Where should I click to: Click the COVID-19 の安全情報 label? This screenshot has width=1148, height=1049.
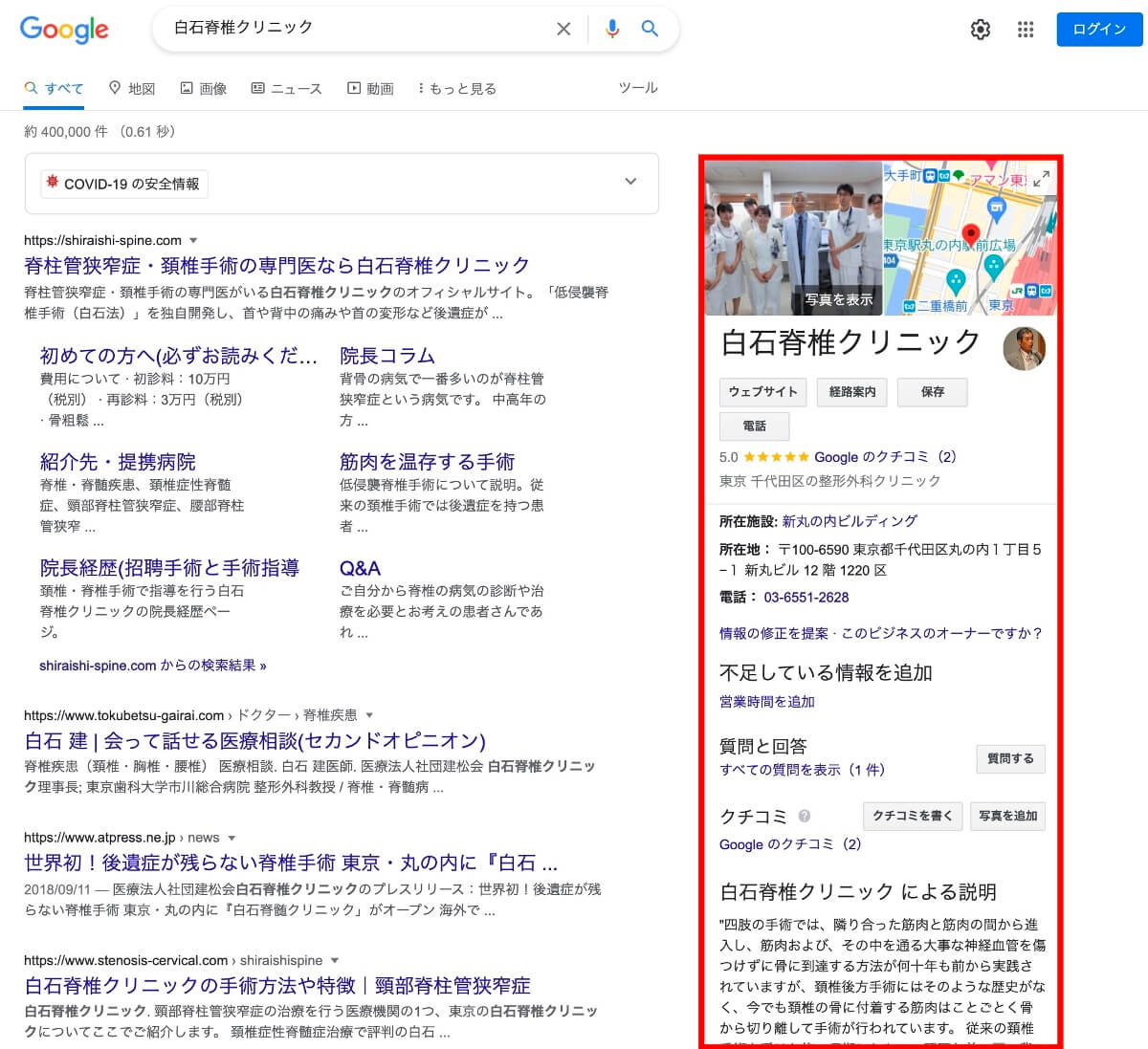tap(124, 184)
